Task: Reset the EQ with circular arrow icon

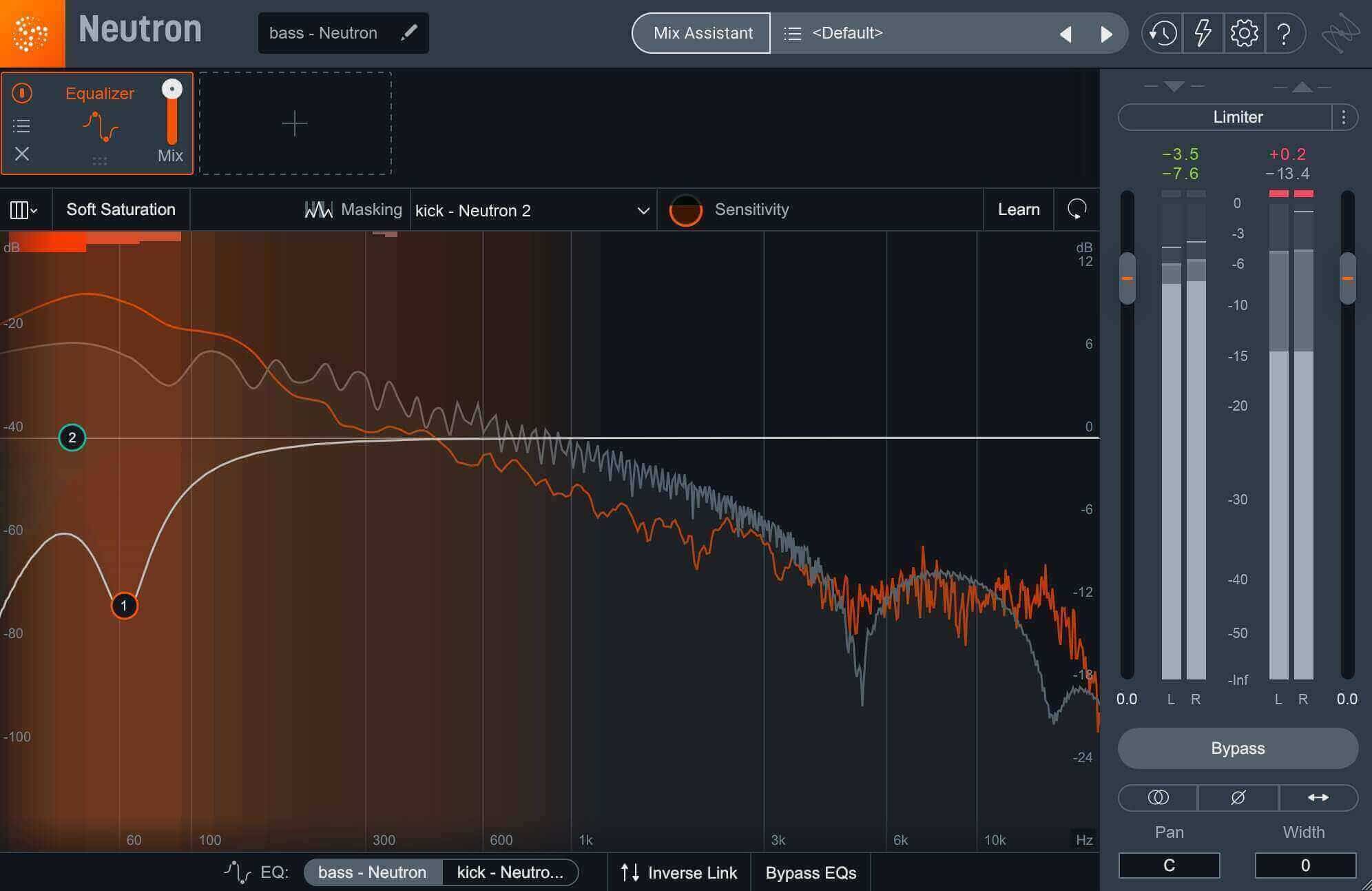Action: point(1077,209)
